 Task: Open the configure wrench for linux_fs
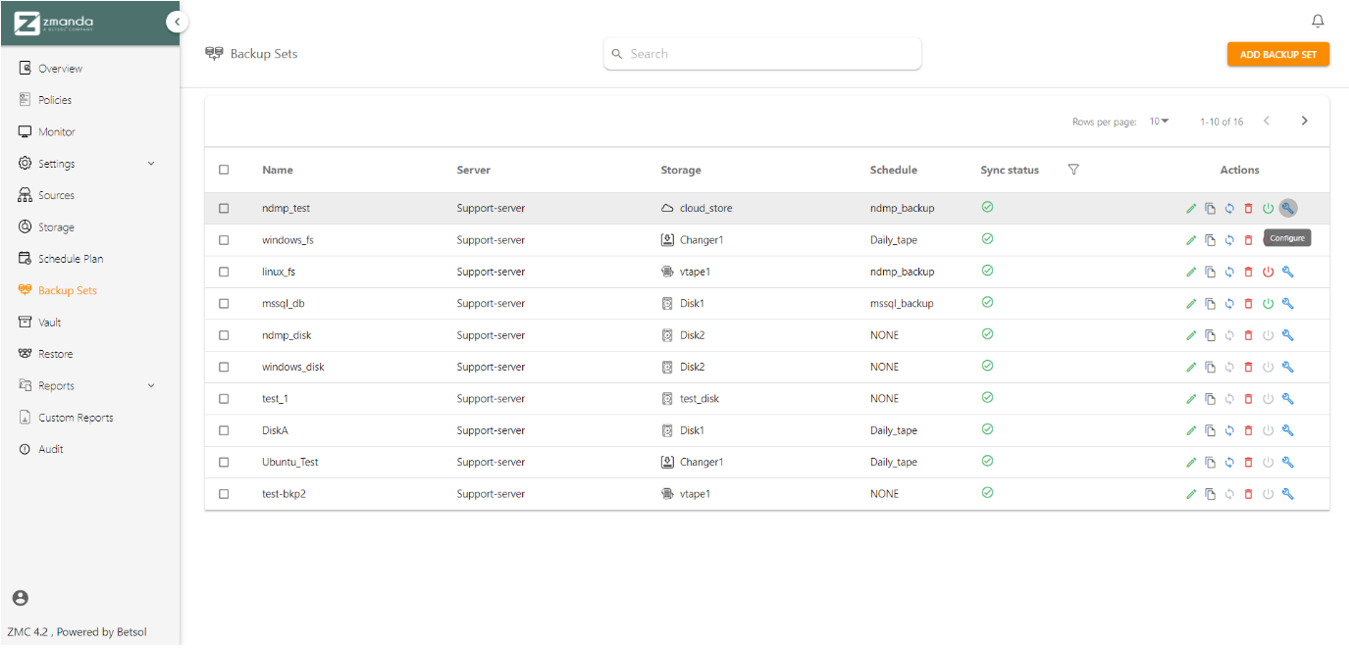point(1288,272)
